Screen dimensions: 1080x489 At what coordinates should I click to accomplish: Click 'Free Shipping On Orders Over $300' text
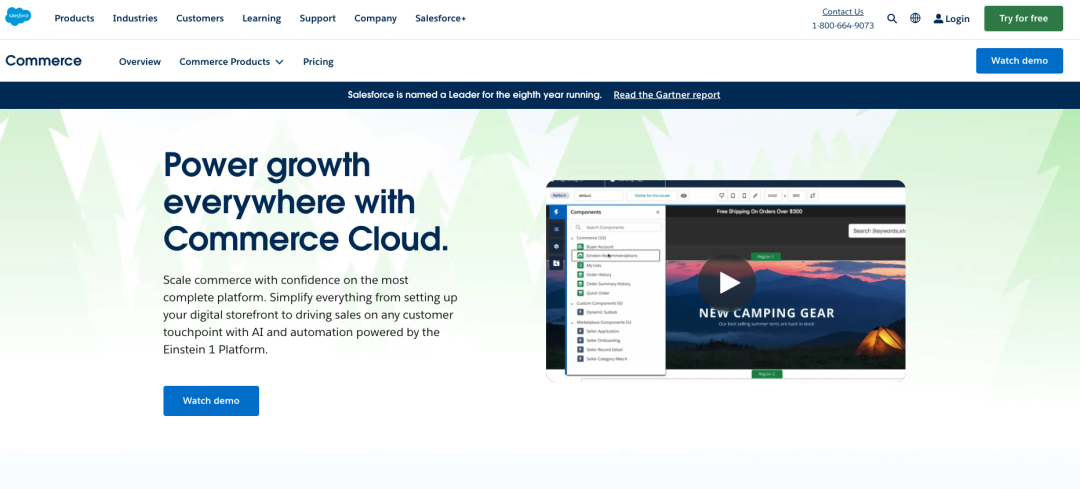[x=759, y=211]
